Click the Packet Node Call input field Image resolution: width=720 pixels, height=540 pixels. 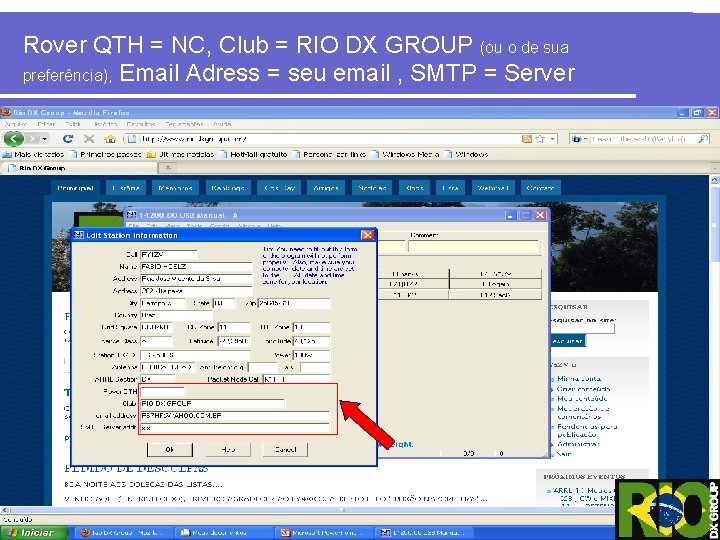(296, 379)
